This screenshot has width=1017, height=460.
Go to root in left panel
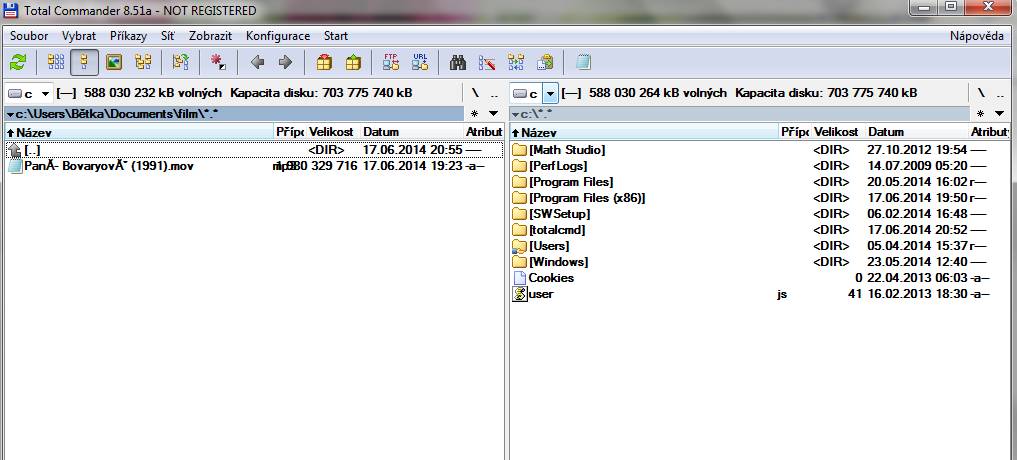point(475,93)
